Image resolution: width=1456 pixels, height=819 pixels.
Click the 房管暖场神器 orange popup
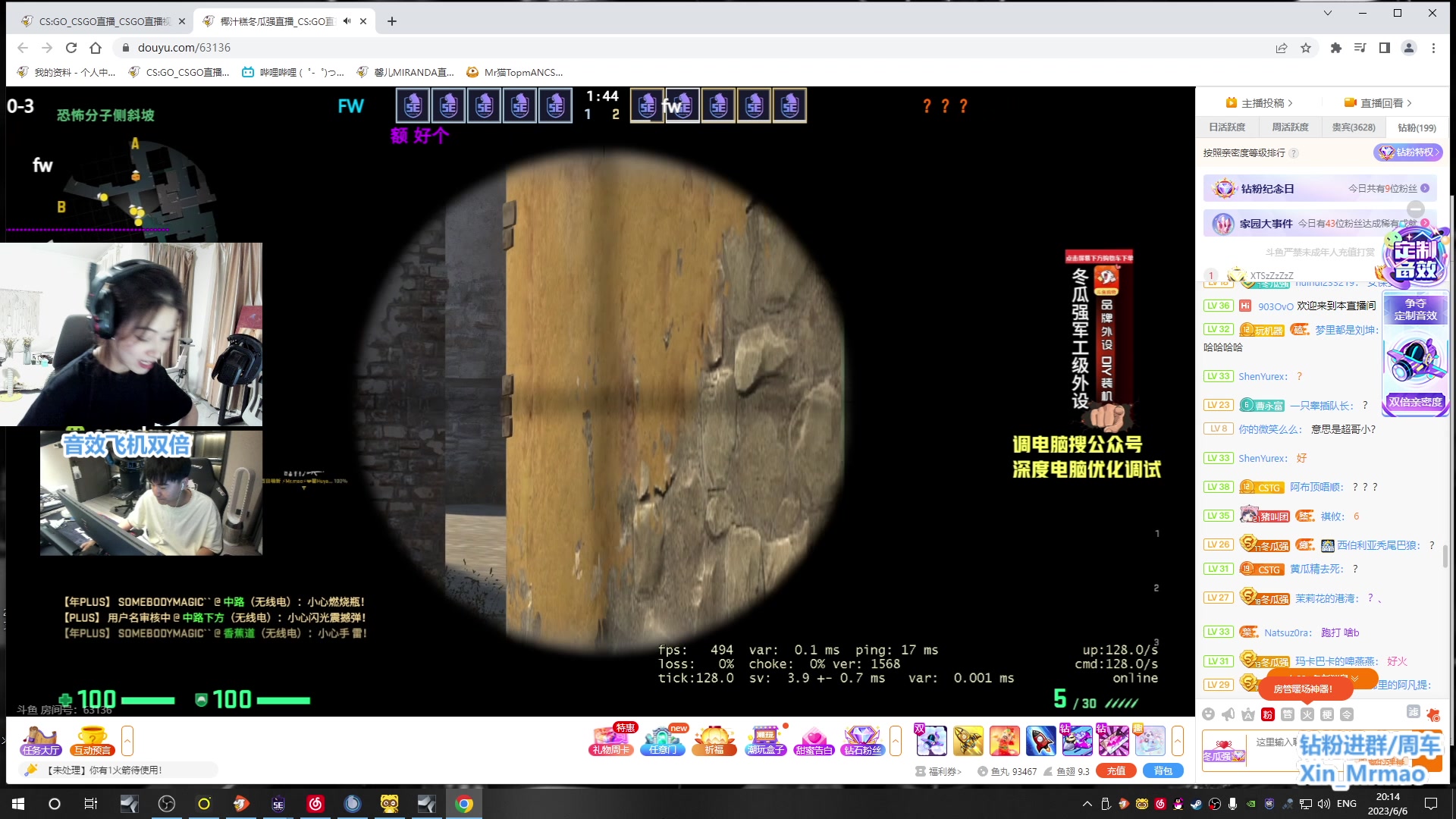[x=1304, y=689]
